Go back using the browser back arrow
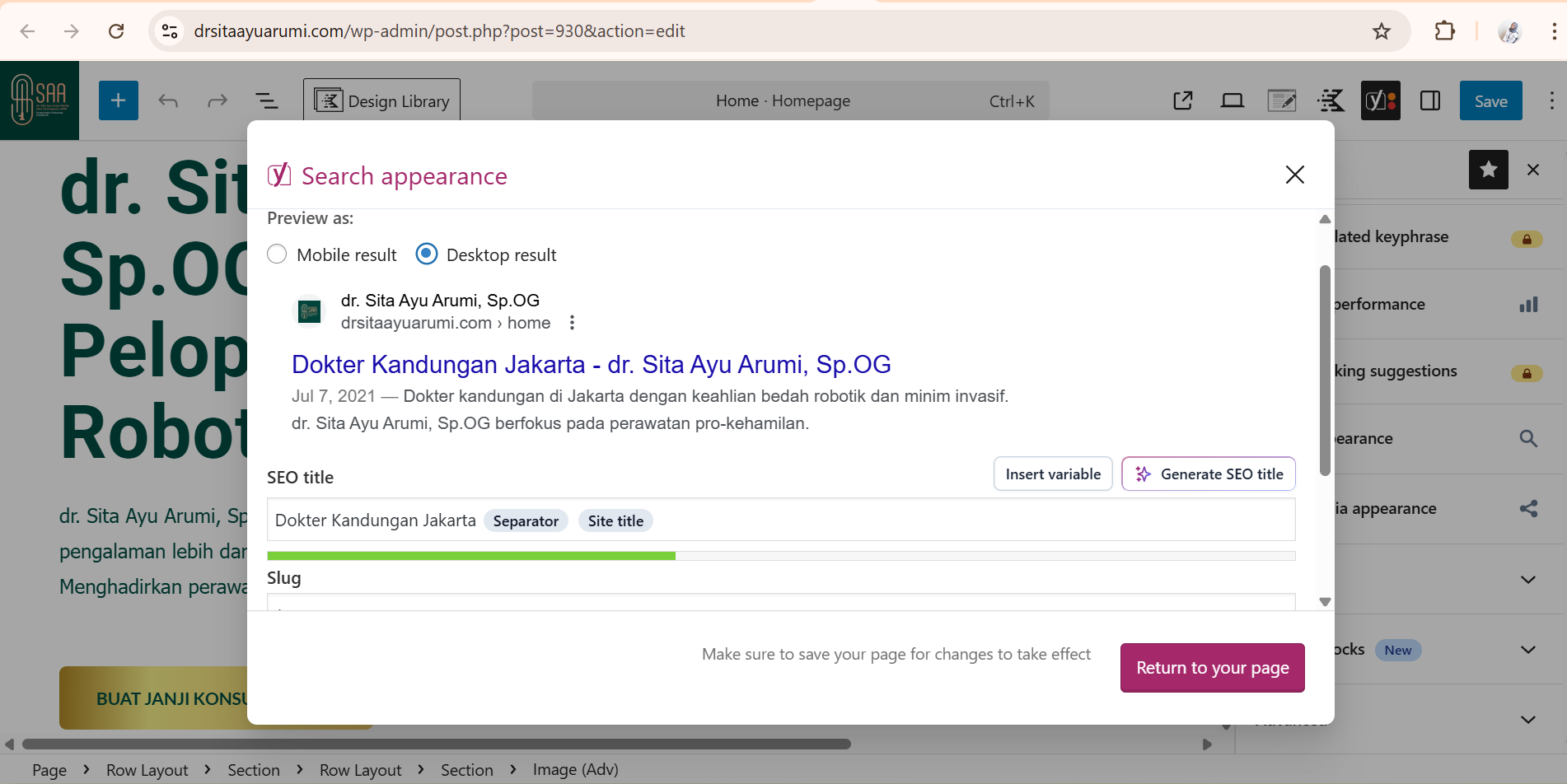Viewport: 1567px width, 784px height. click(27, 31)
